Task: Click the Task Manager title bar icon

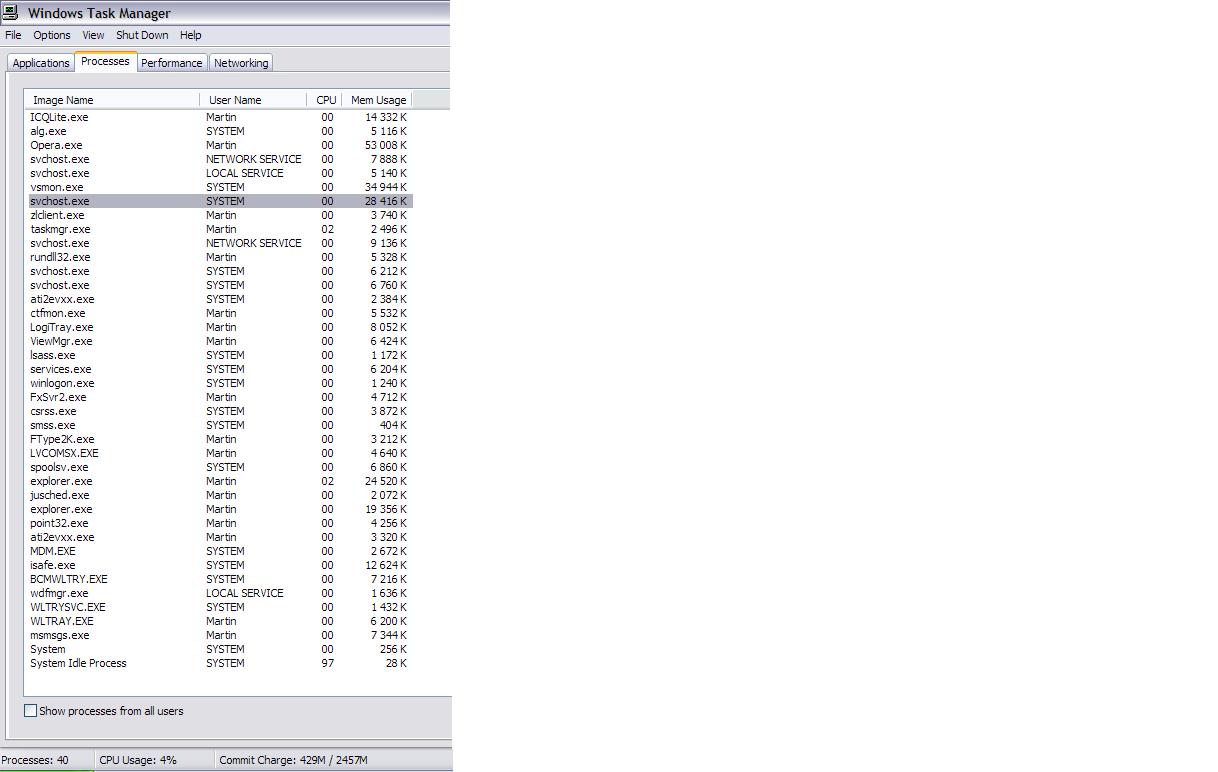Action: (11, 12)
